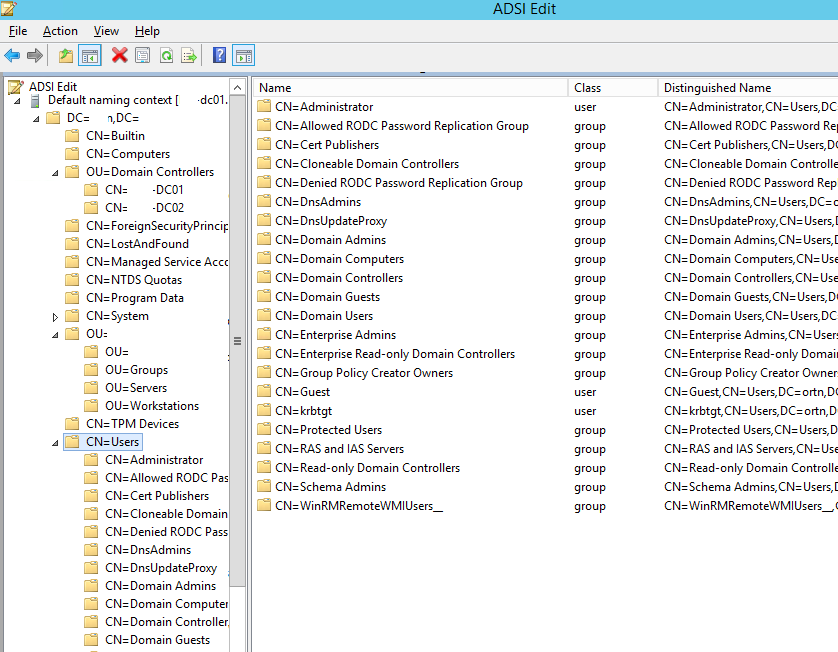Select CN=DnsUpdateProxy list row

tap(331, 221)
